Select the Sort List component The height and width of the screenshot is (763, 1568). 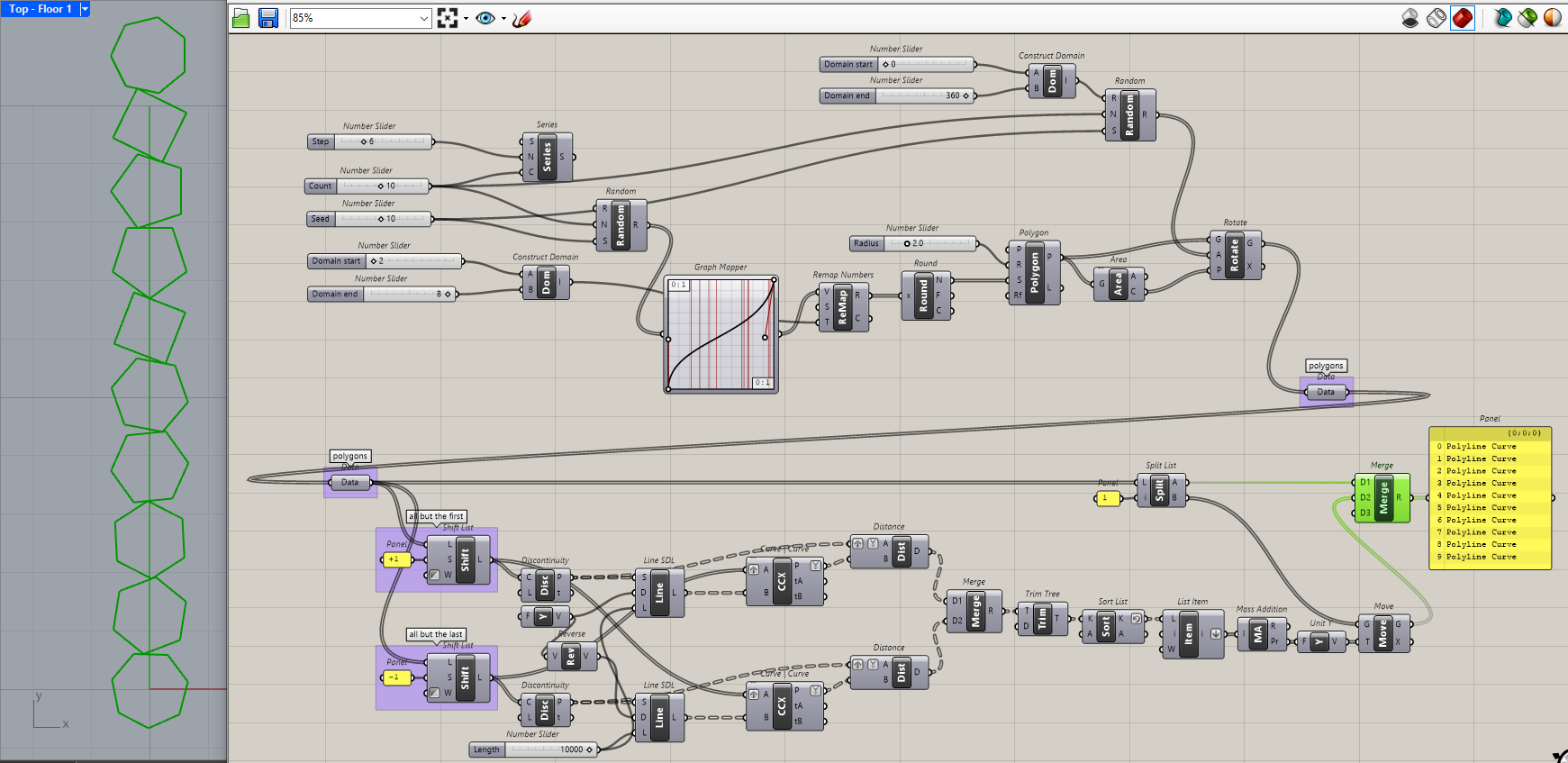tap(1113, 626)
